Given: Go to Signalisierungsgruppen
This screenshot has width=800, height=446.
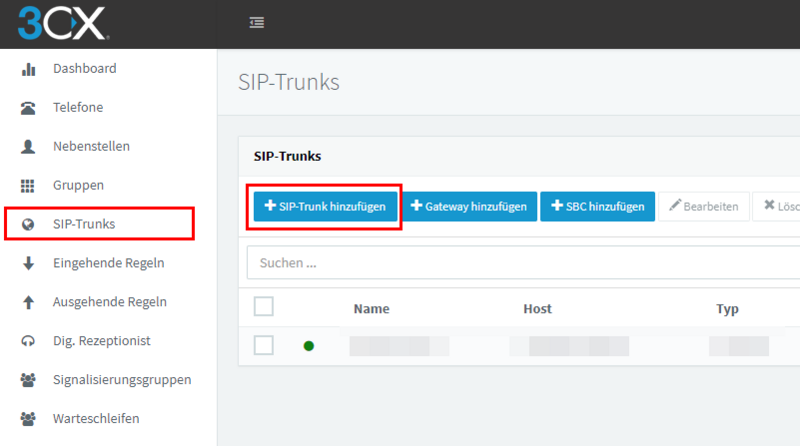Looking at the screenshot, I should (122, 379).
